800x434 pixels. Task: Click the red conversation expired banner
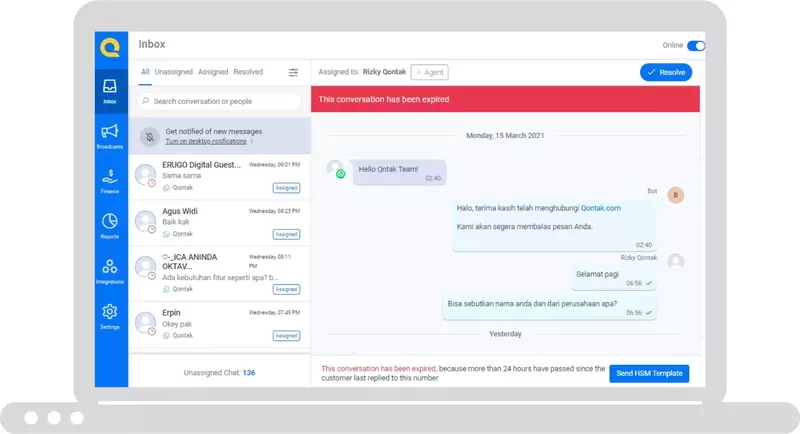click(x=505, y=99)
